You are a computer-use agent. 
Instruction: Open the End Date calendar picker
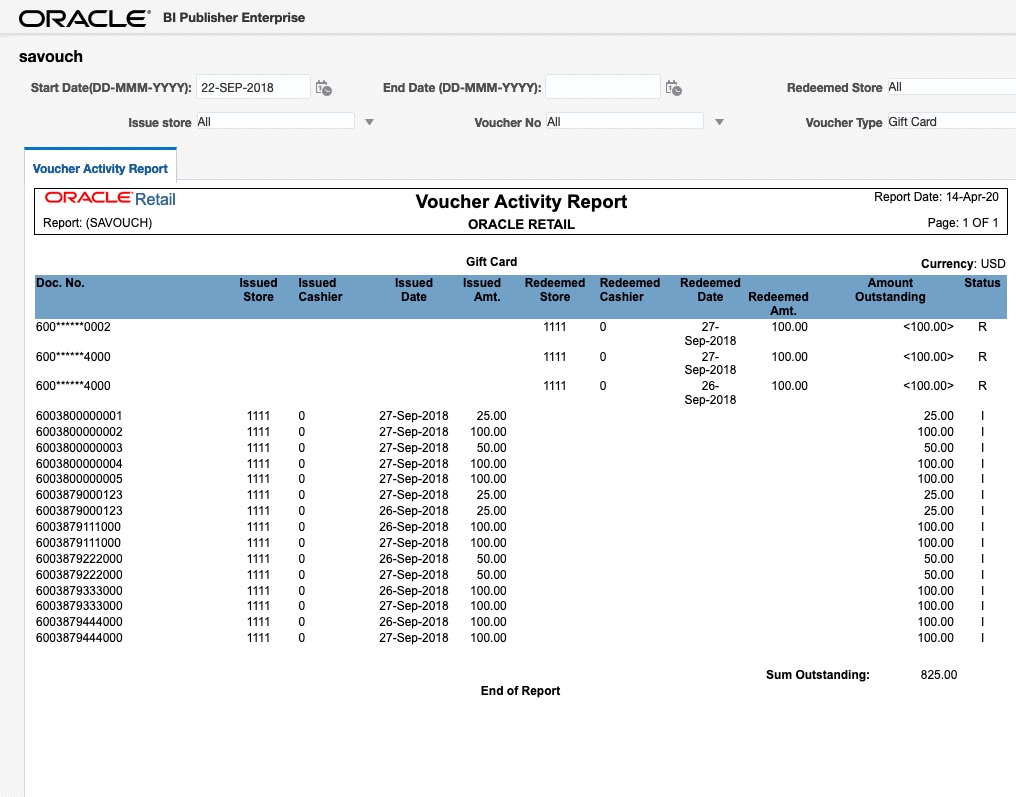(x=673, y=87)
